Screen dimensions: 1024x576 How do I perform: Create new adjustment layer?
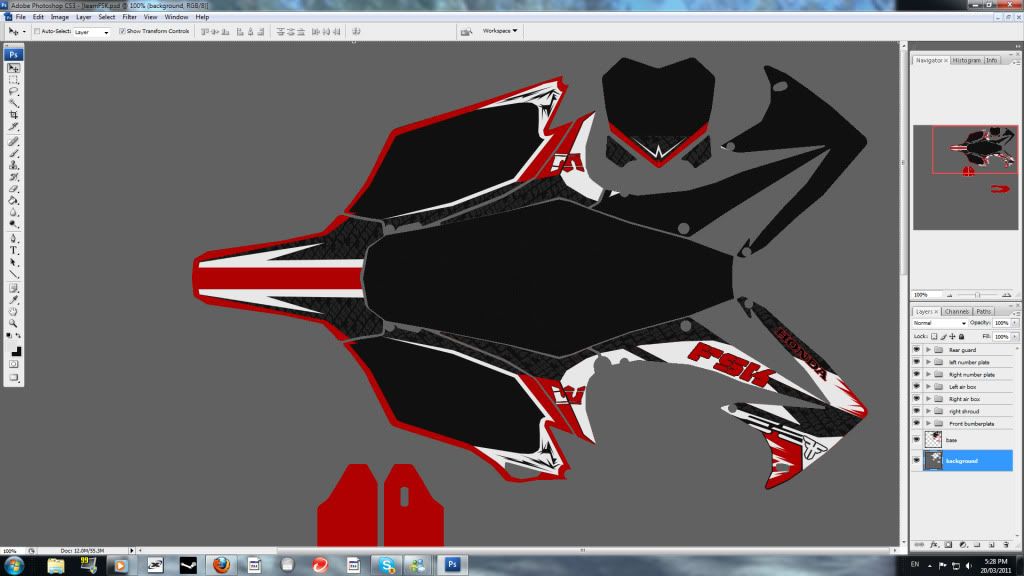[963, 545]
